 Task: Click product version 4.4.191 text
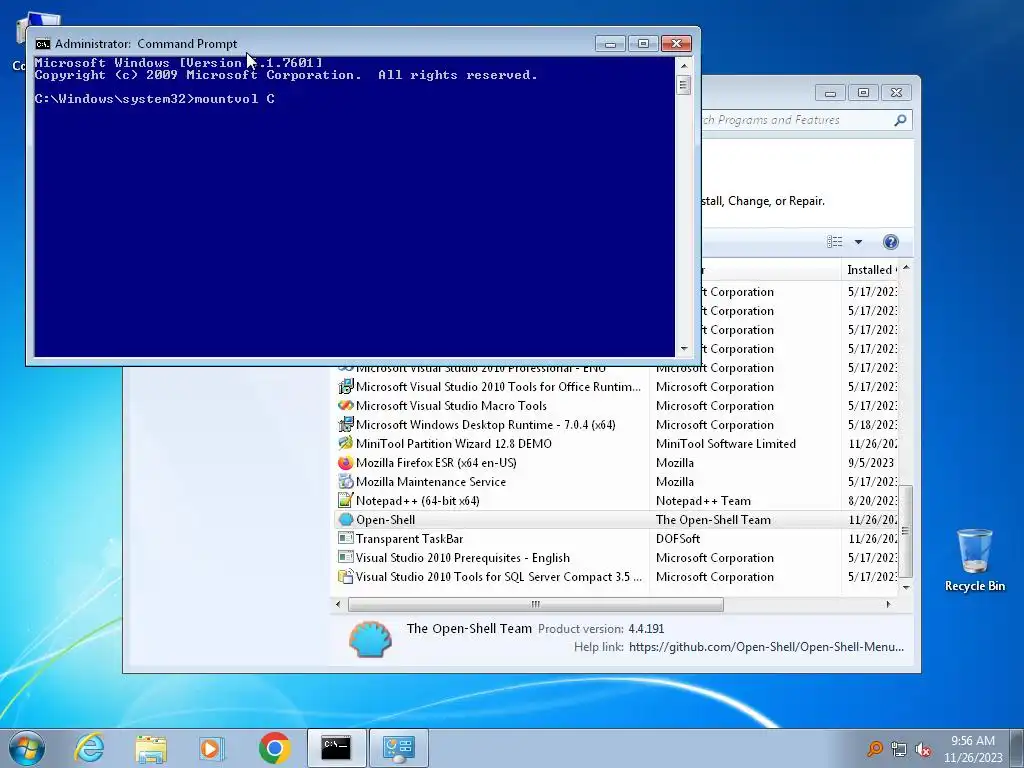[646, 629]
